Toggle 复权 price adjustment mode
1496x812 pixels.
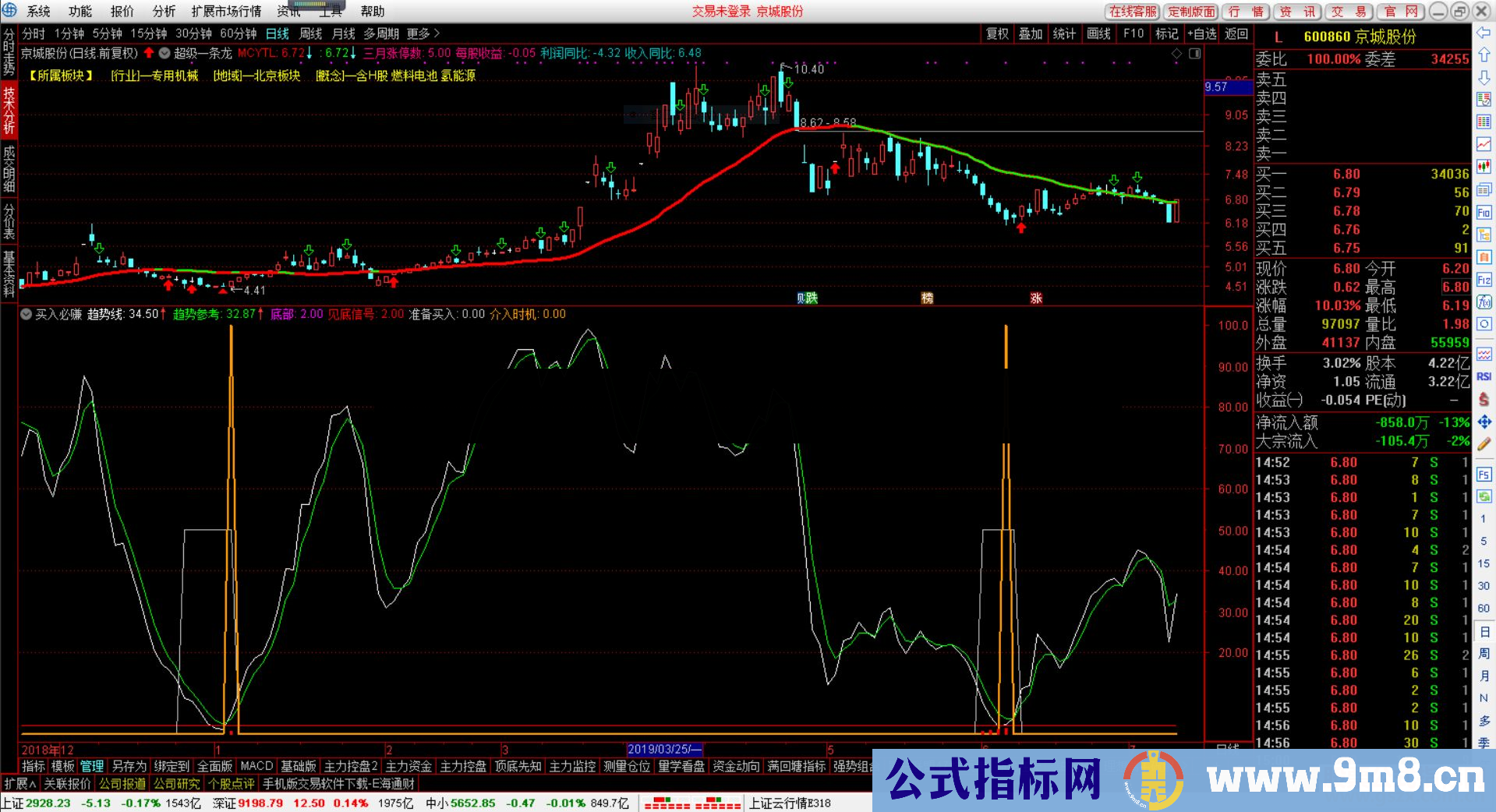point(998,34)
